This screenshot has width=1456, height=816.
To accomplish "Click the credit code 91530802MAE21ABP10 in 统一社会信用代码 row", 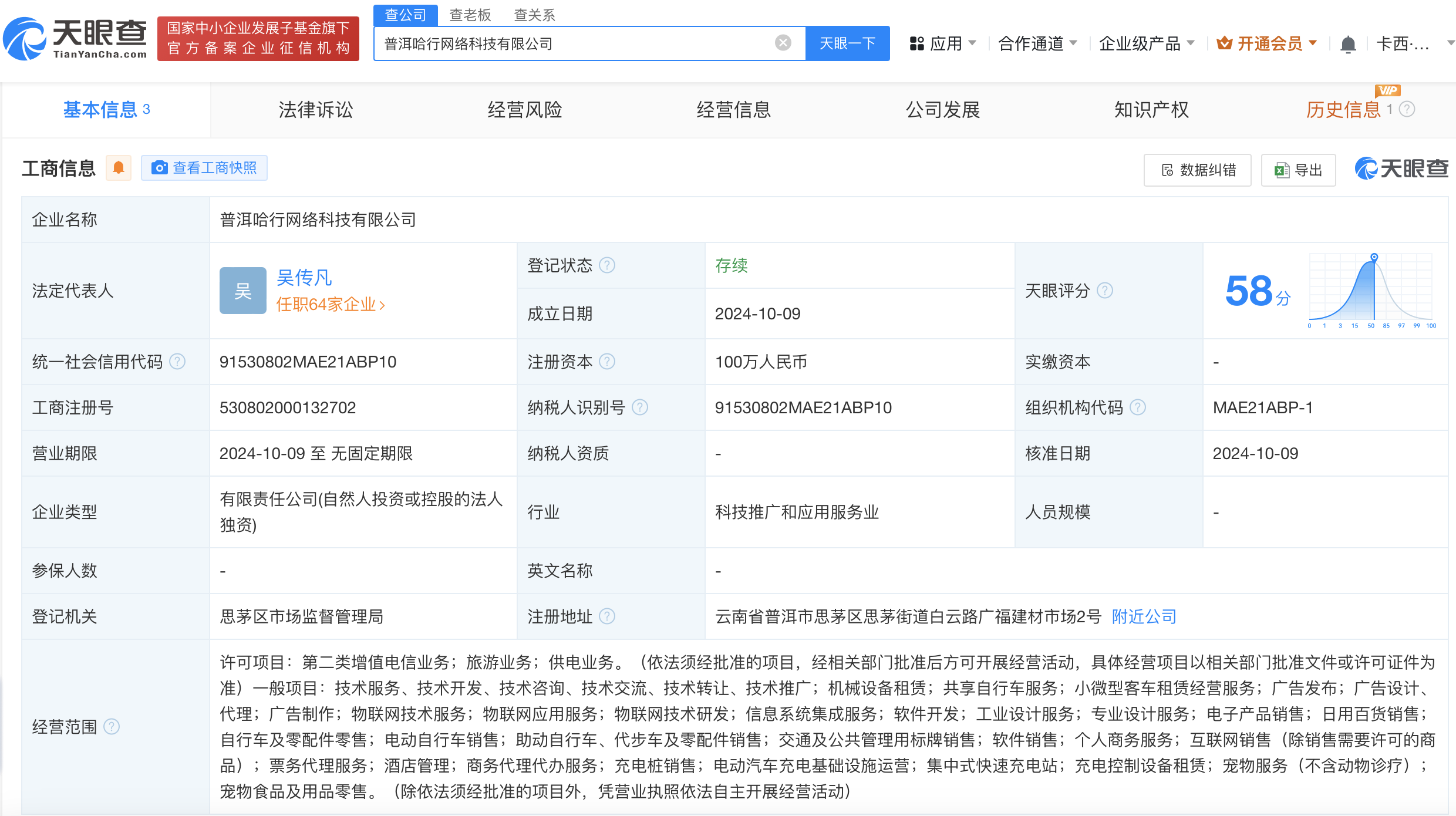I will point(308,362).
